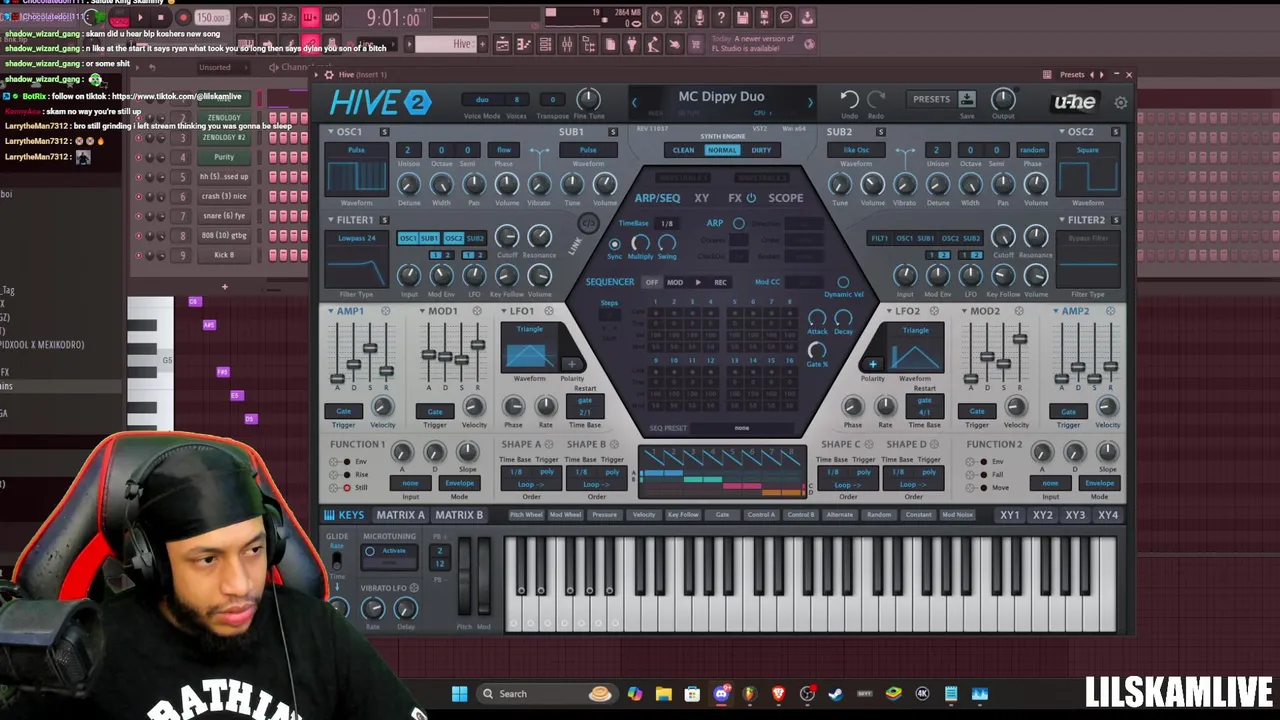
Task: Open FL Studio mixer icon in toolbar
Action: click(x=567, y=44)
